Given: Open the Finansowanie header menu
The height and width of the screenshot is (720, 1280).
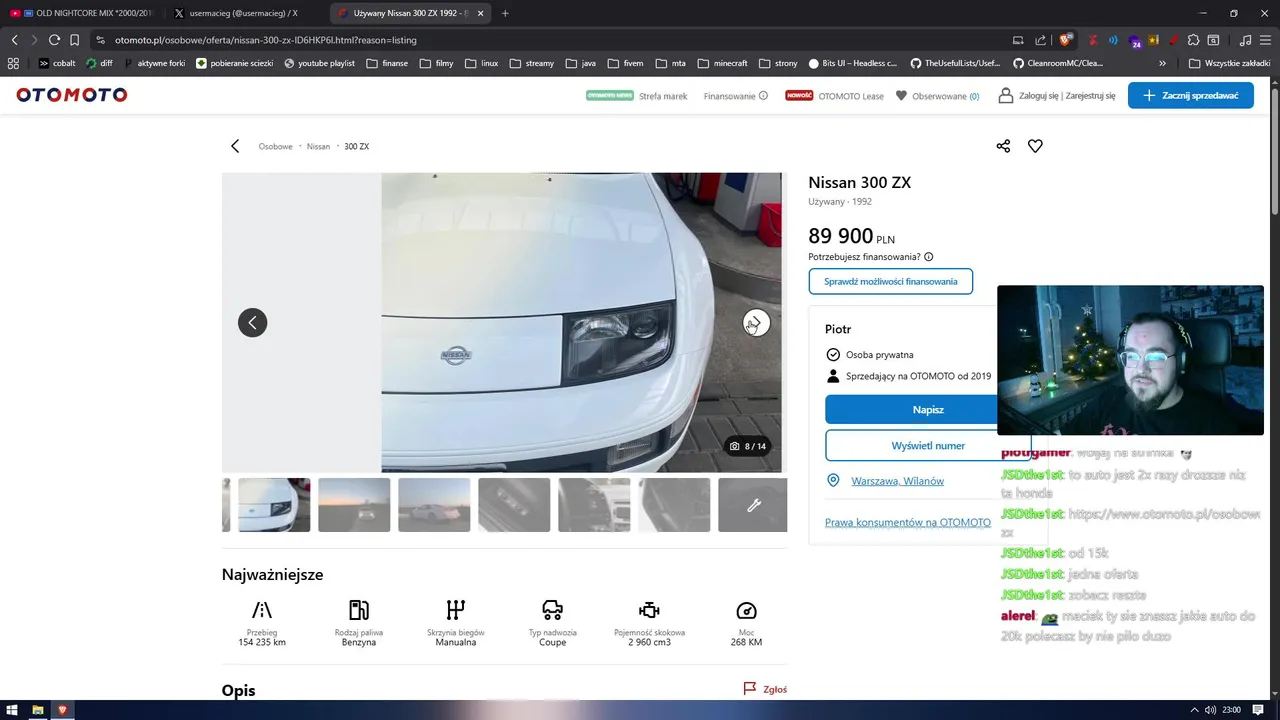Looking at the screenshot, I should click(x=735, y=96).
